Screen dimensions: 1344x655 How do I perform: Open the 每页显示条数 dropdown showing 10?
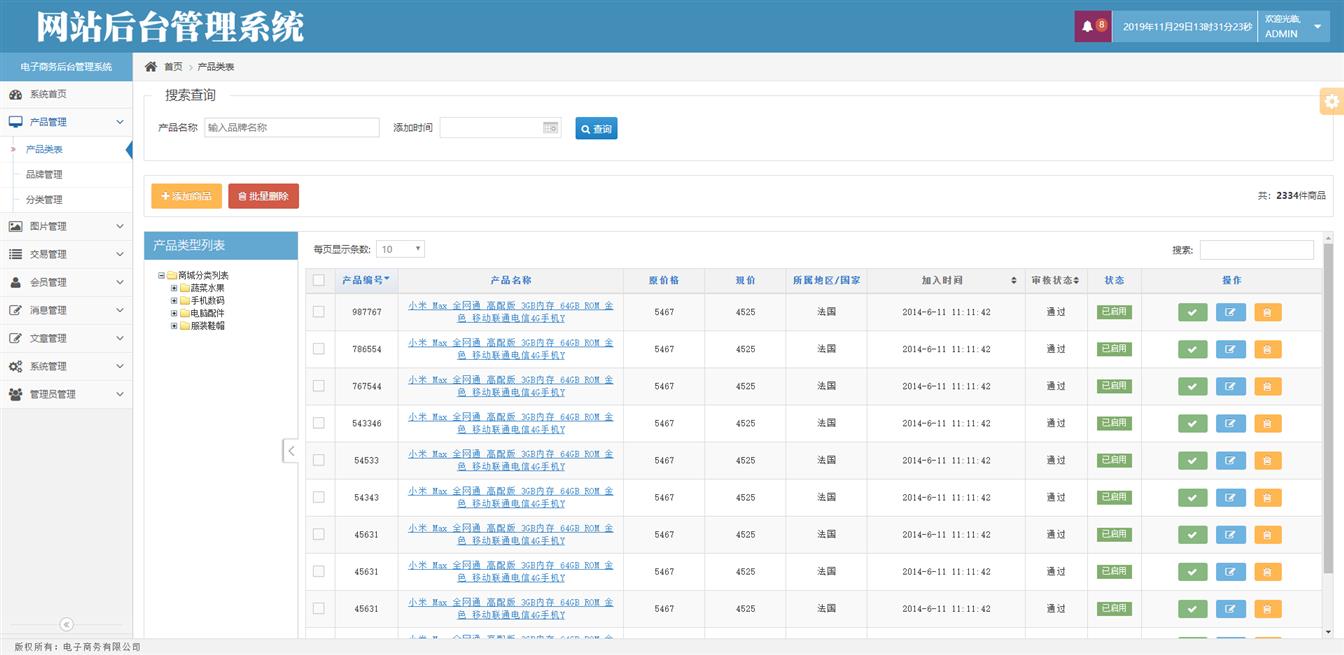coord(400,249)
